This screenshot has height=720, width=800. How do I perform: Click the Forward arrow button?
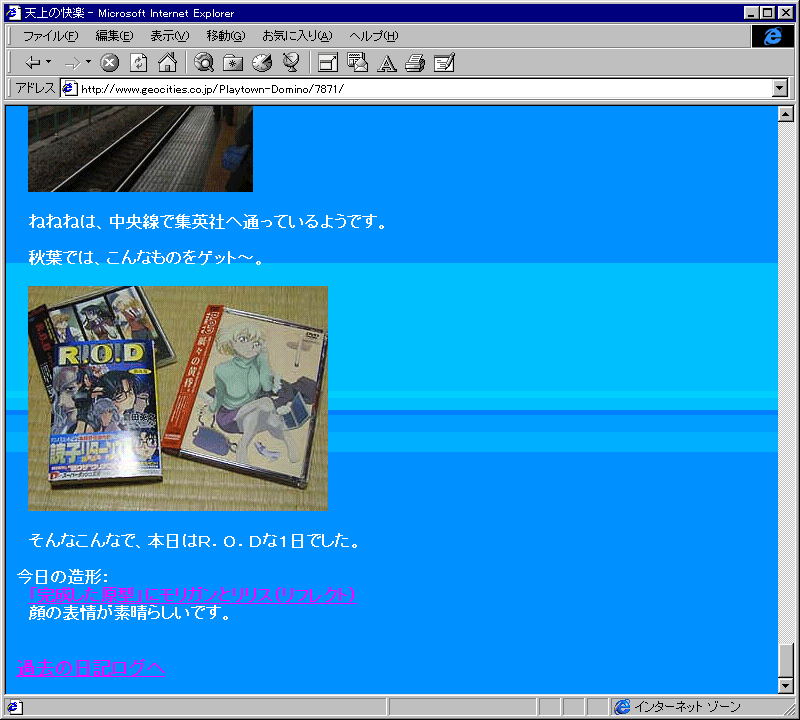[72, 63]
